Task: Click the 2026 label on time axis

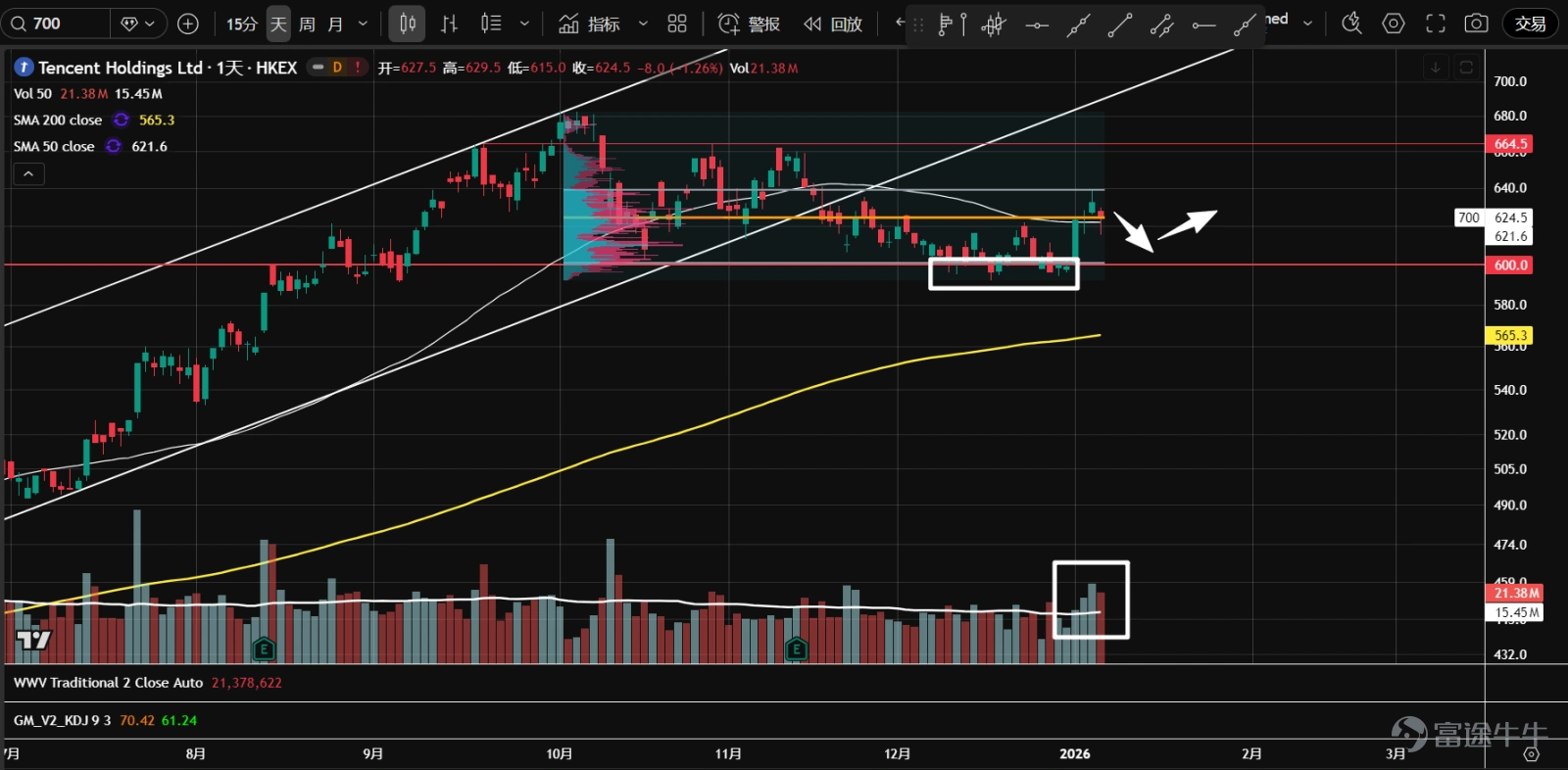Action: 1075,753
